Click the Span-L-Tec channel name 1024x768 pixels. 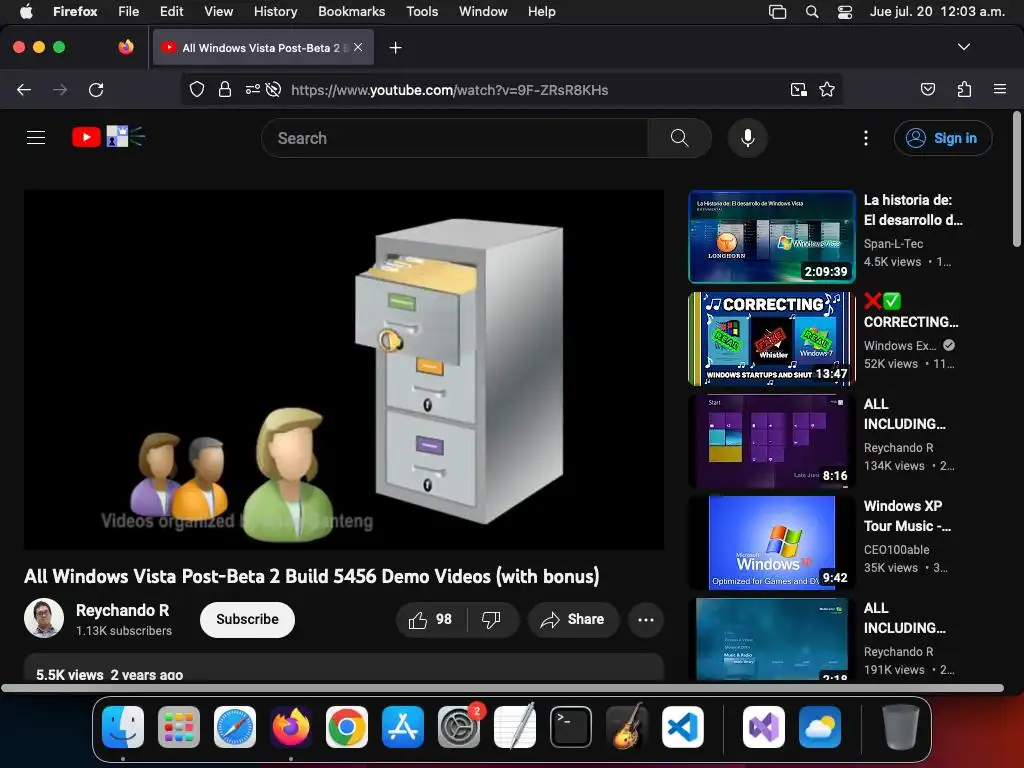click(893, 244)
